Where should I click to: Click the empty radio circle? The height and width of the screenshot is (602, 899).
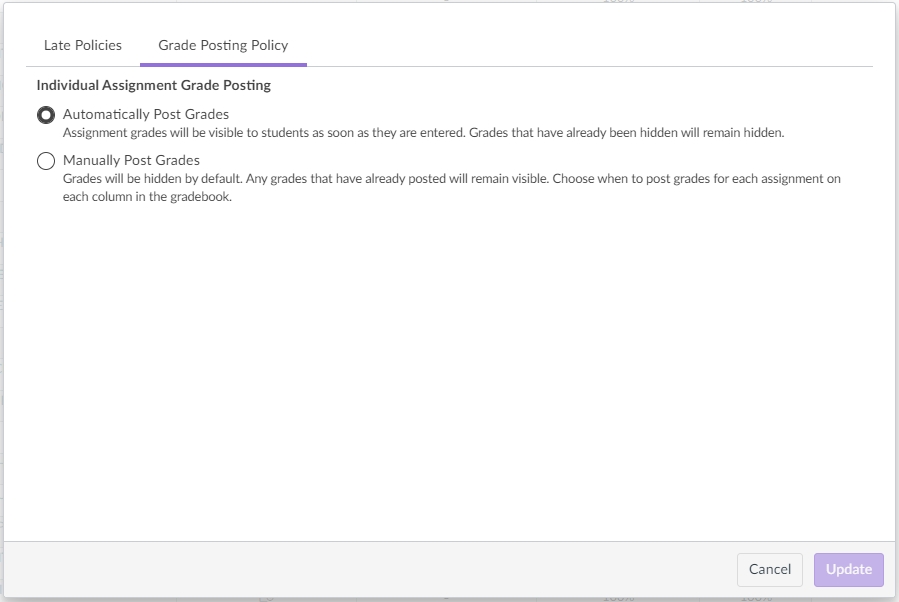(46, 161)
